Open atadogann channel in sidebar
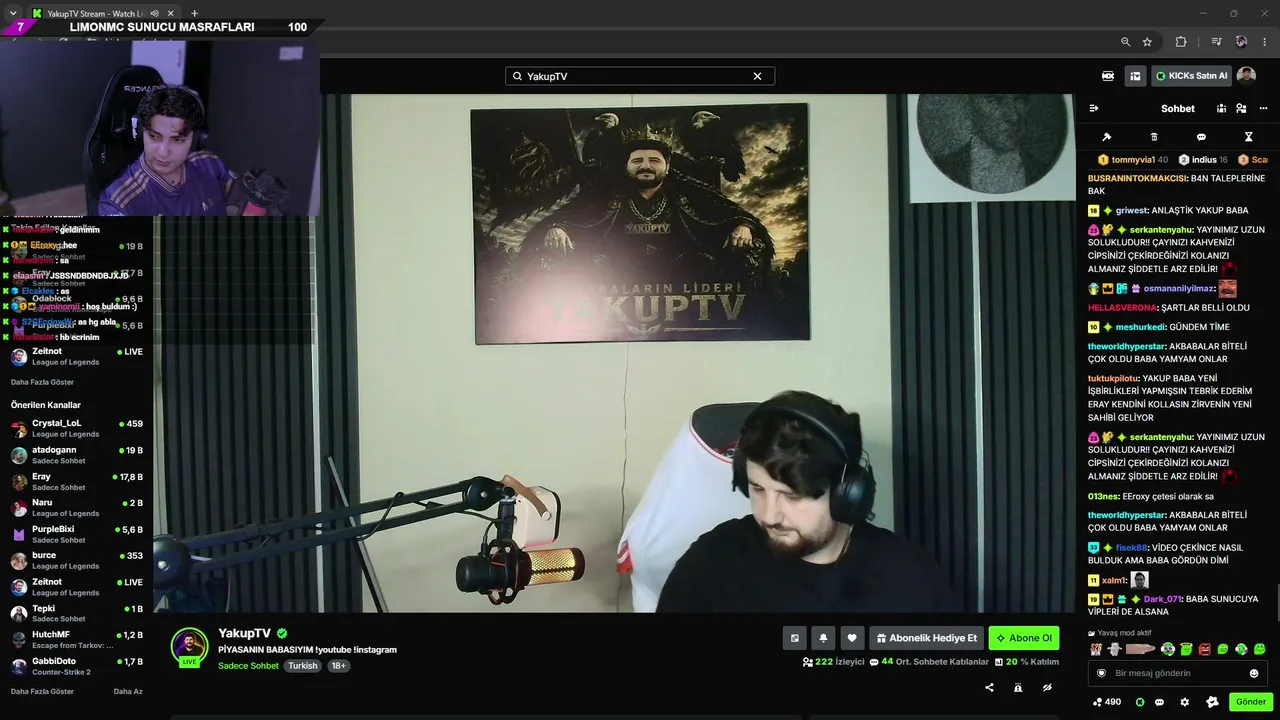Image resolution: width=1280 pixels, height=720 pixels. click(77, 455)
